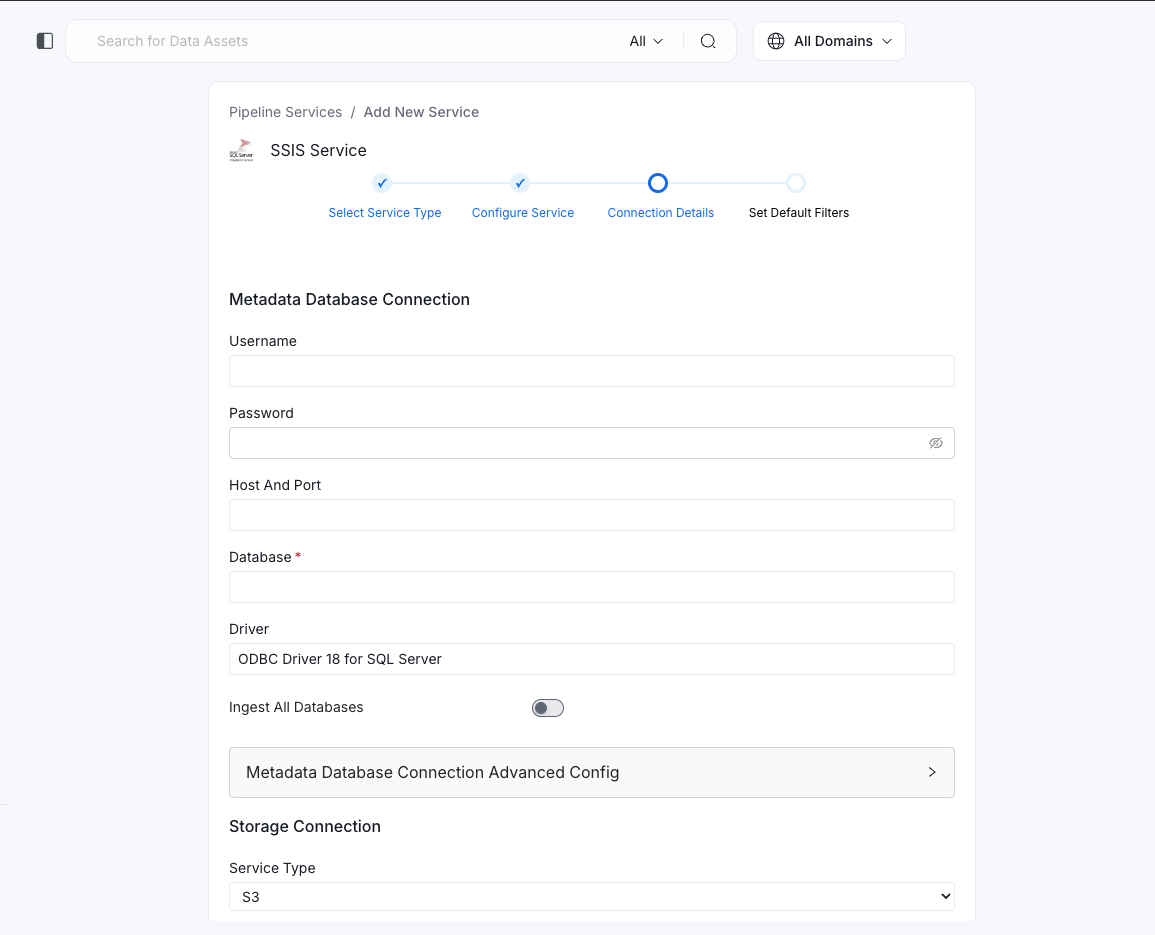Click the globe icon next to All Domains
The width and height of the screenshot is (1155, 935).
[x=777, y=41]
